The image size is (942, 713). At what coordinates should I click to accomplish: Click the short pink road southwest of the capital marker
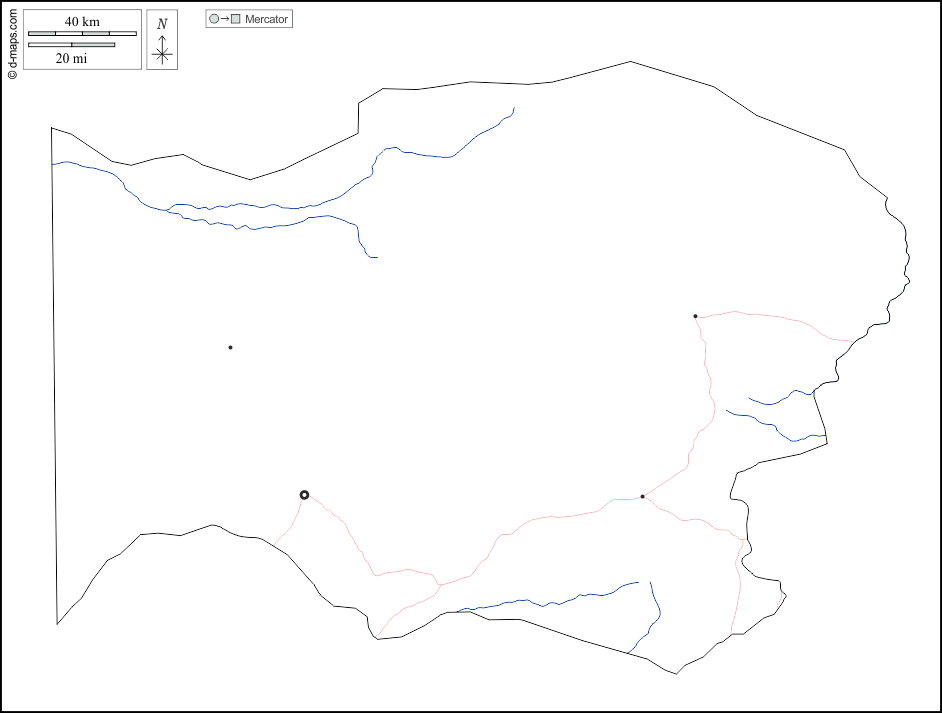coord(291,525)
